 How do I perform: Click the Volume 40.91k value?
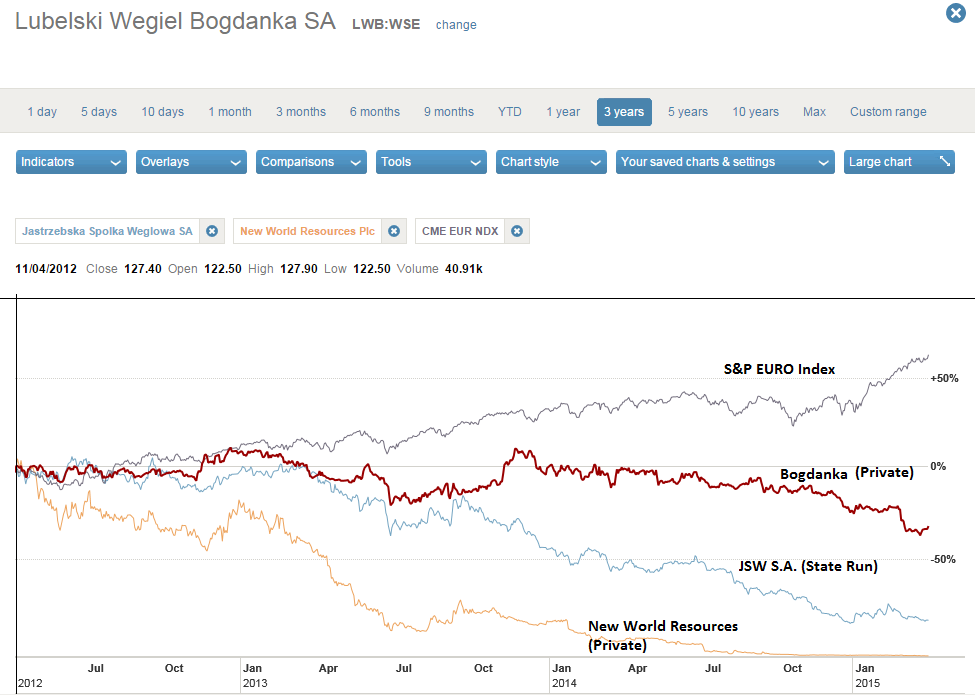[464, 269]
